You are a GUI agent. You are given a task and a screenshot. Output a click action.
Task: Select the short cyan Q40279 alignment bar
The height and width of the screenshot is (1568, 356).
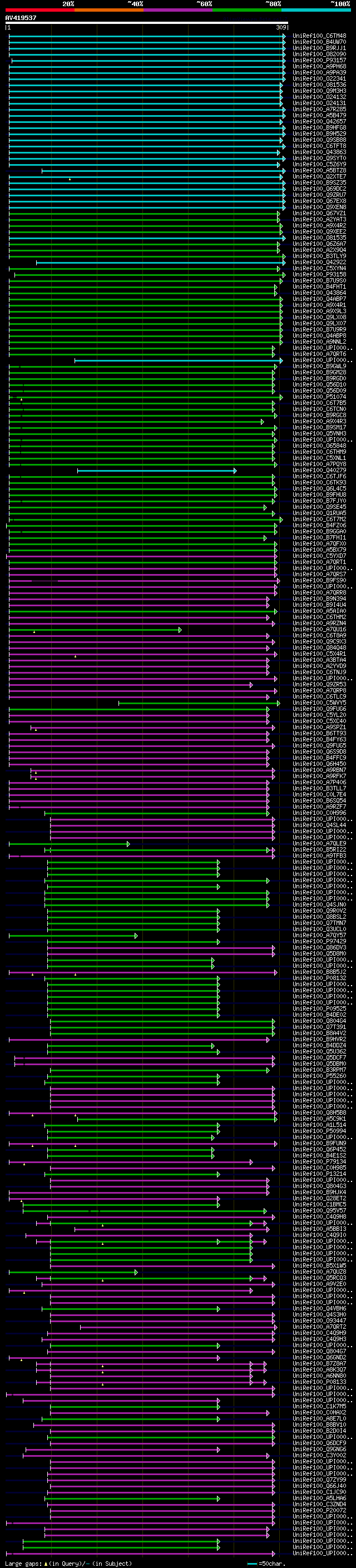tap(156, 471)
